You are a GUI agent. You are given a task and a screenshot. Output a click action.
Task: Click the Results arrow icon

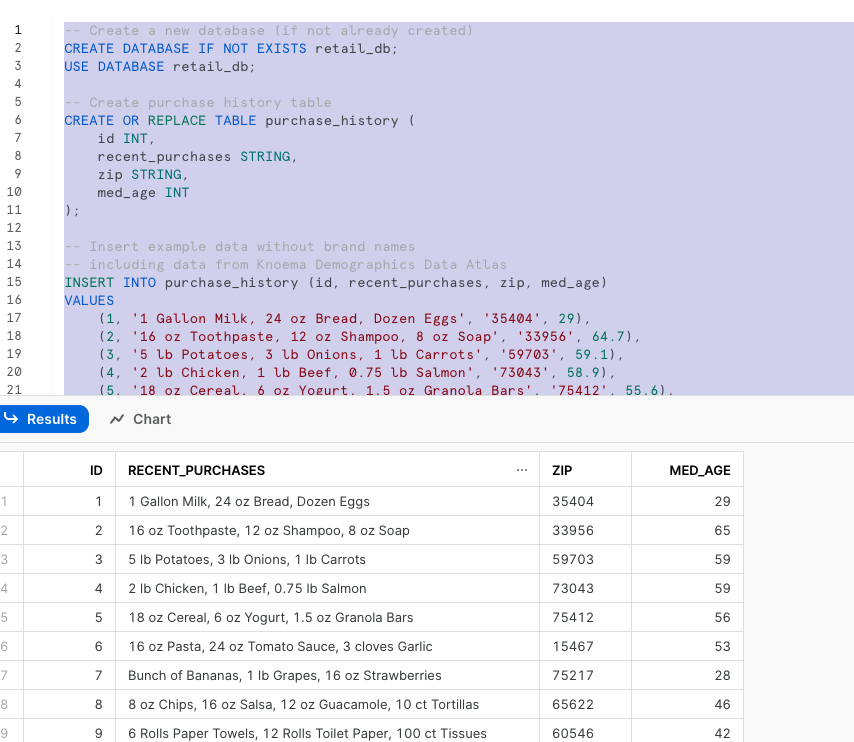click(x=11, y=419)
